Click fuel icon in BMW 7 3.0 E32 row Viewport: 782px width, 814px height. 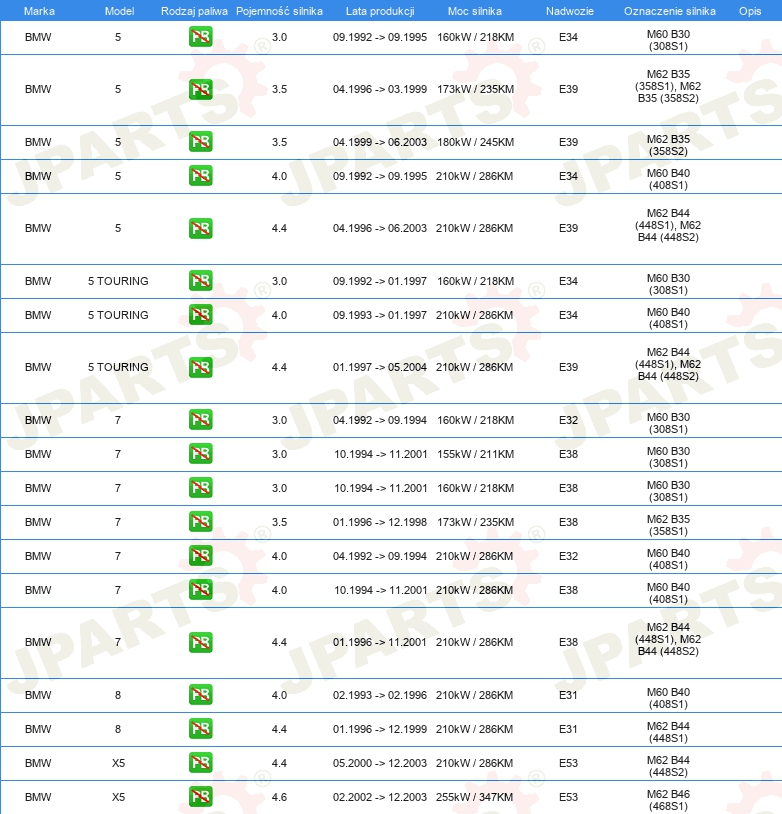tap(200, 419)
